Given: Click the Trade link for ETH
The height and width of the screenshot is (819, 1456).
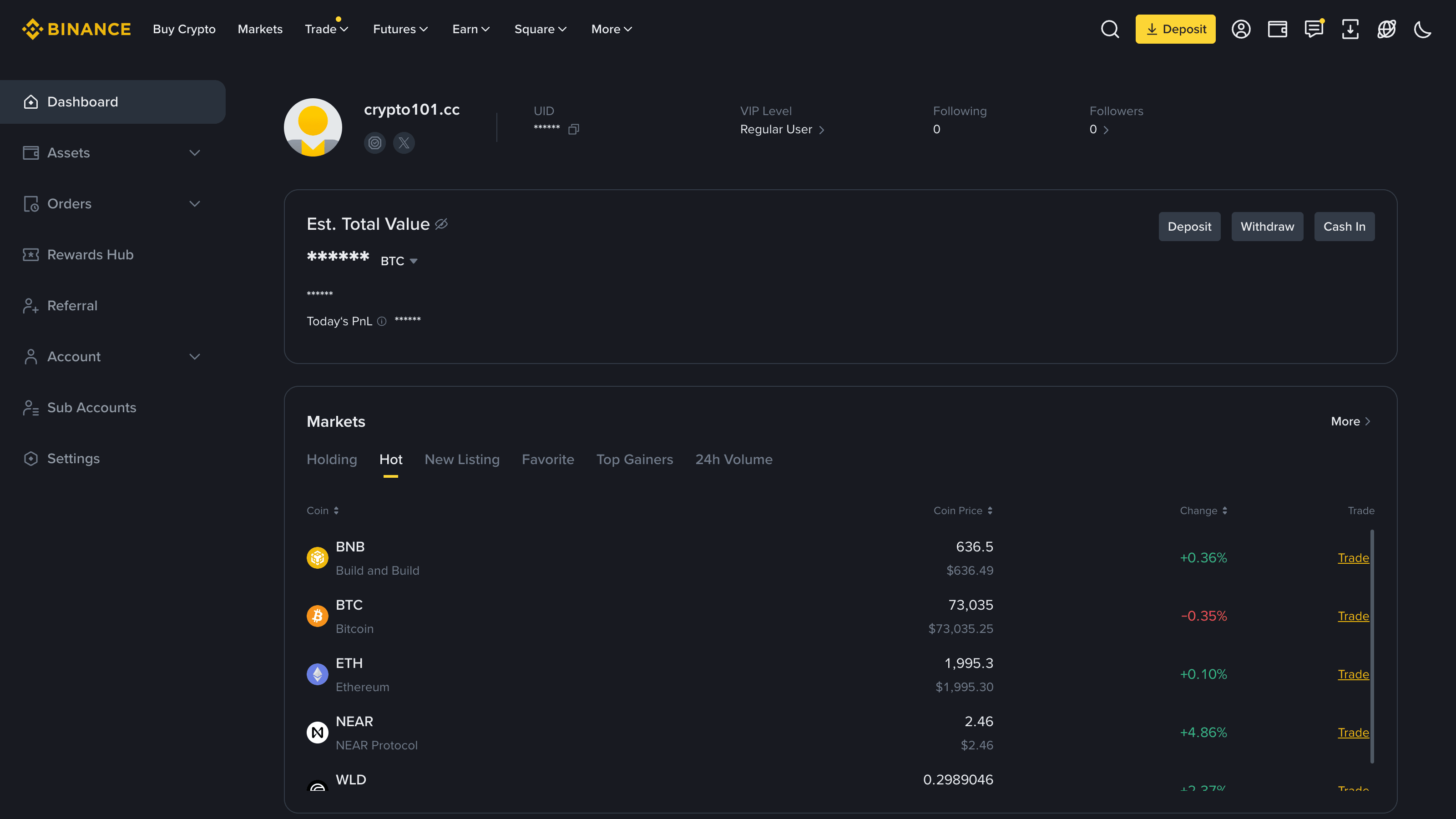Looking at the screenshot, I should pyautogui.click(x=1353, y=674).
